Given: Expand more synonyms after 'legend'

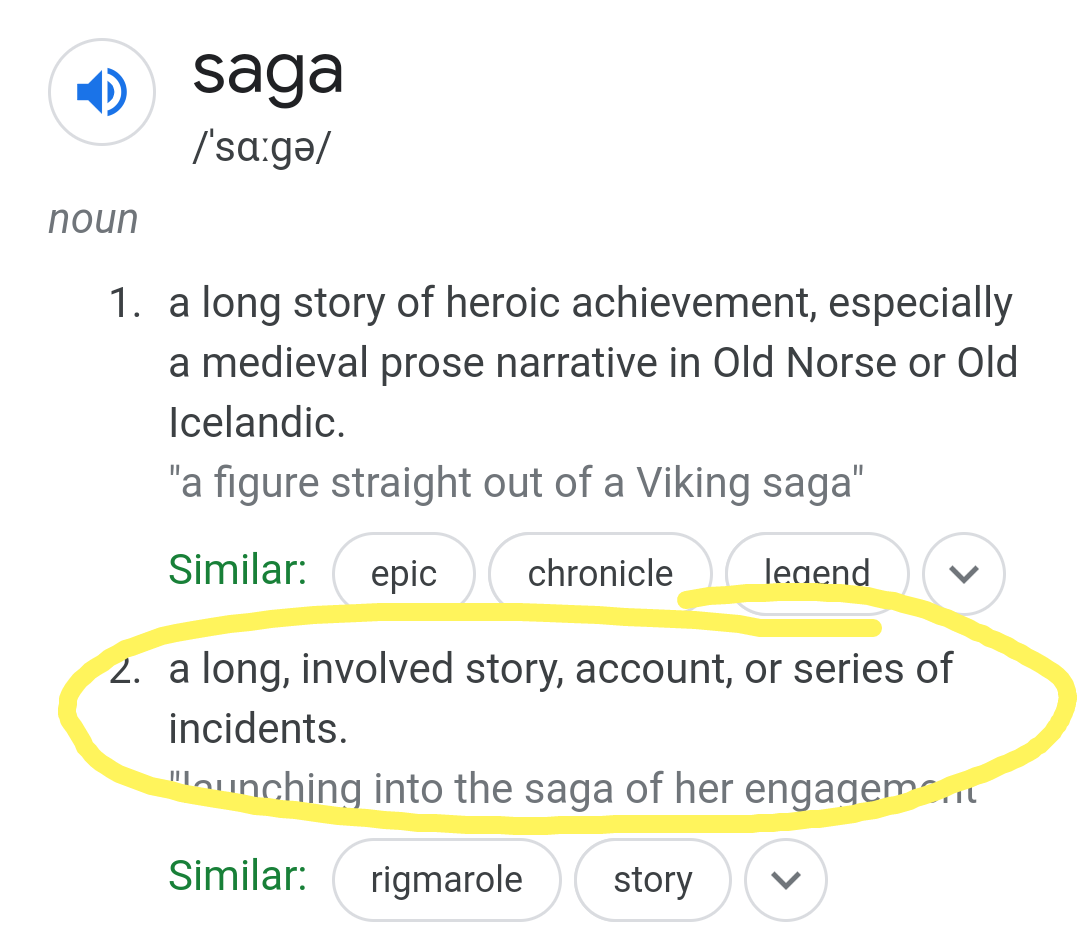Looking at the screenshot, I should tap(964, 573).
